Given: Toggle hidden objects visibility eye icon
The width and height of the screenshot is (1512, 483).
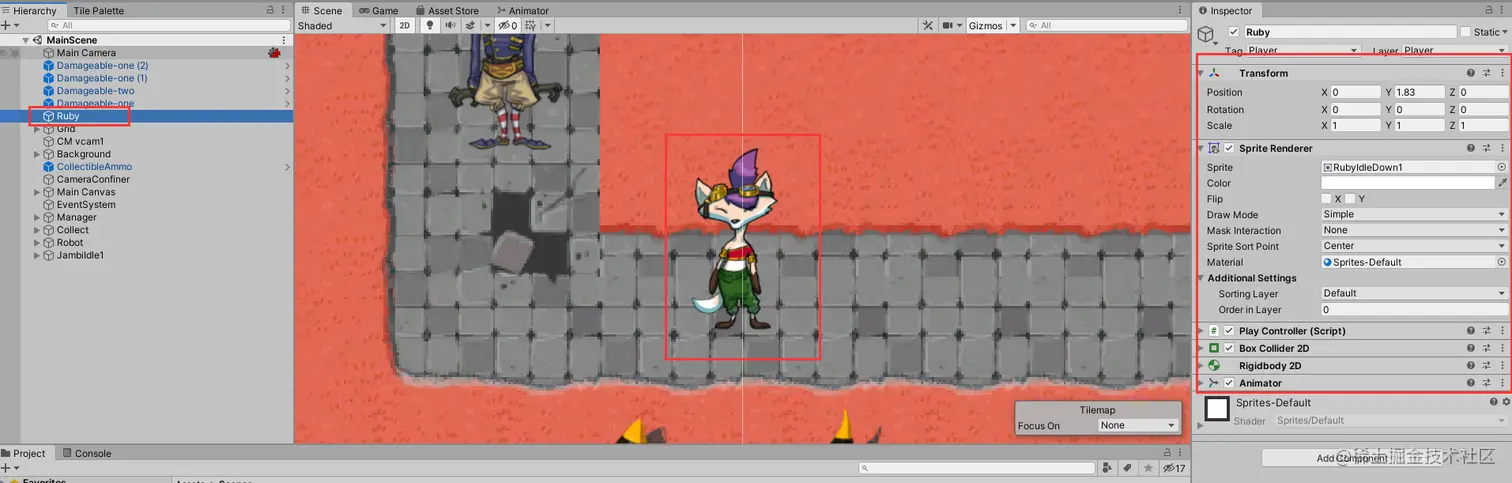Looking at the screenshot, I should 507,26.
